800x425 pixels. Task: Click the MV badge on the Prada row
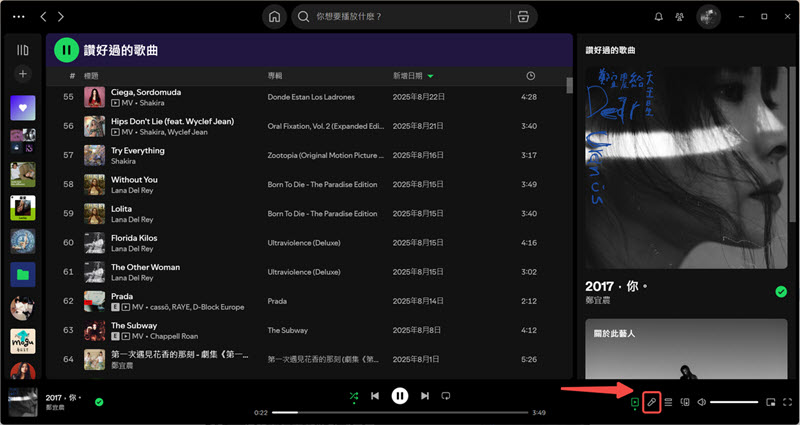[133, 307]
